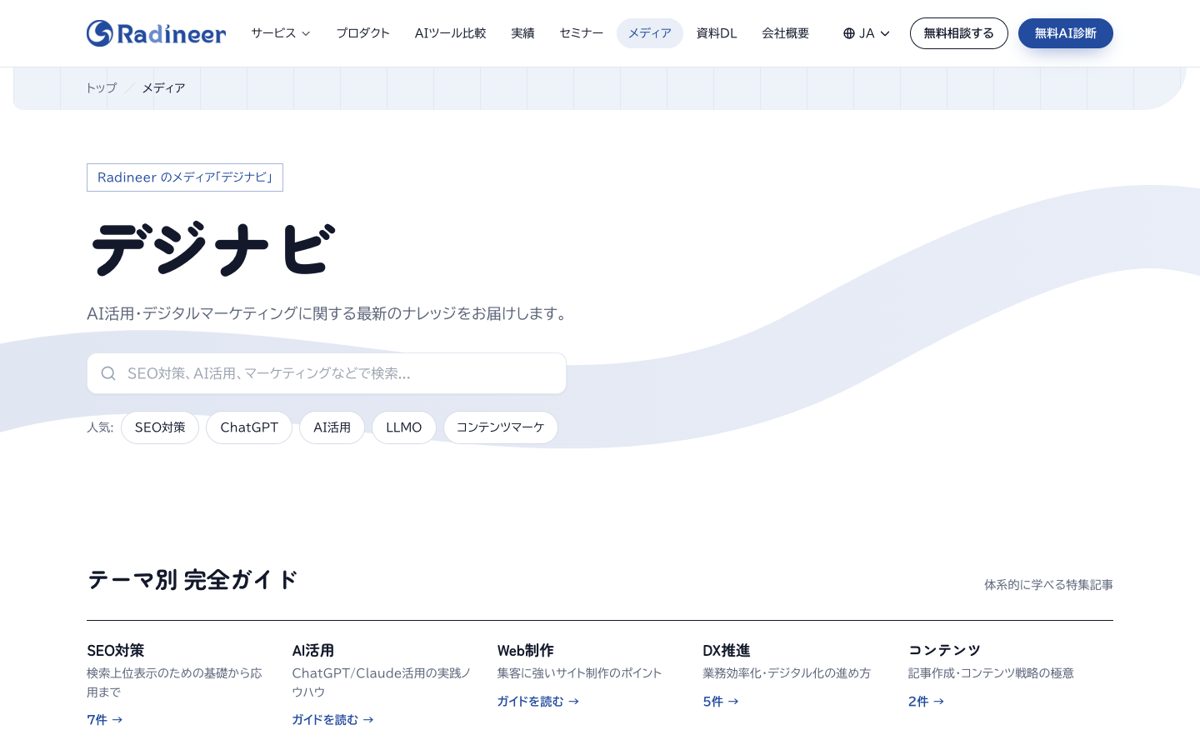The width and height of the screenshot is (1200, 750).
Task: Click the 体系的に学べる特集記事 text
Action: [1048, 584]
